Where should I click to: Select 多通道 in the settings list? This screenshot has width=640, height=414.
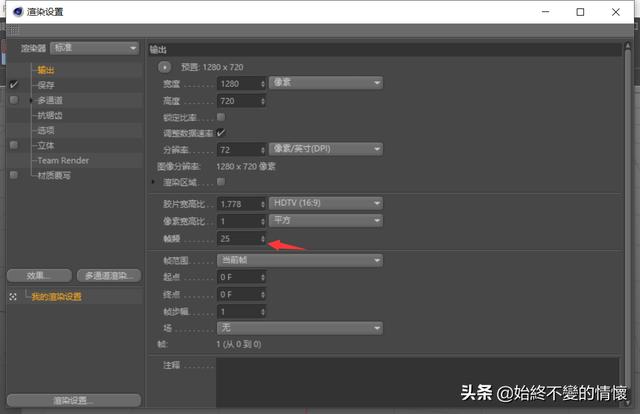click(x=50, y=100)
